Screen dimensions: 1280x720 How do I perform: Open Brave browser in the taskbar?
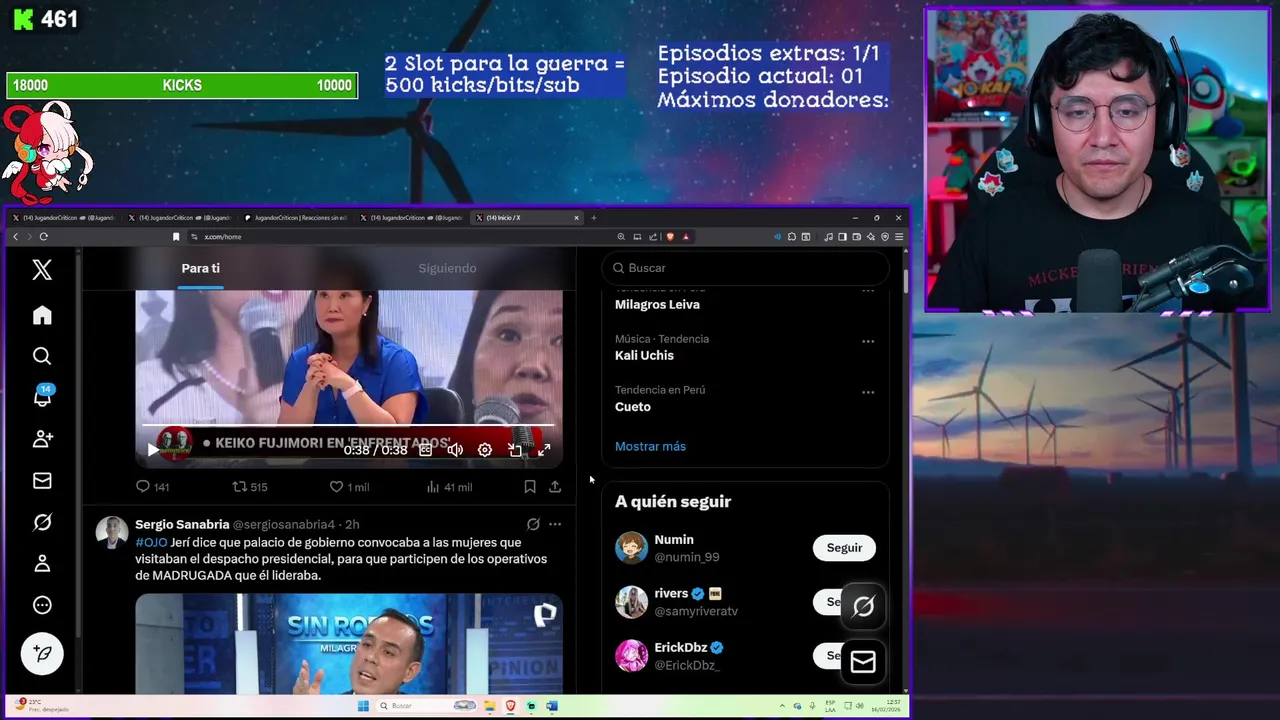pyautogui.click(x=511, y=706)
